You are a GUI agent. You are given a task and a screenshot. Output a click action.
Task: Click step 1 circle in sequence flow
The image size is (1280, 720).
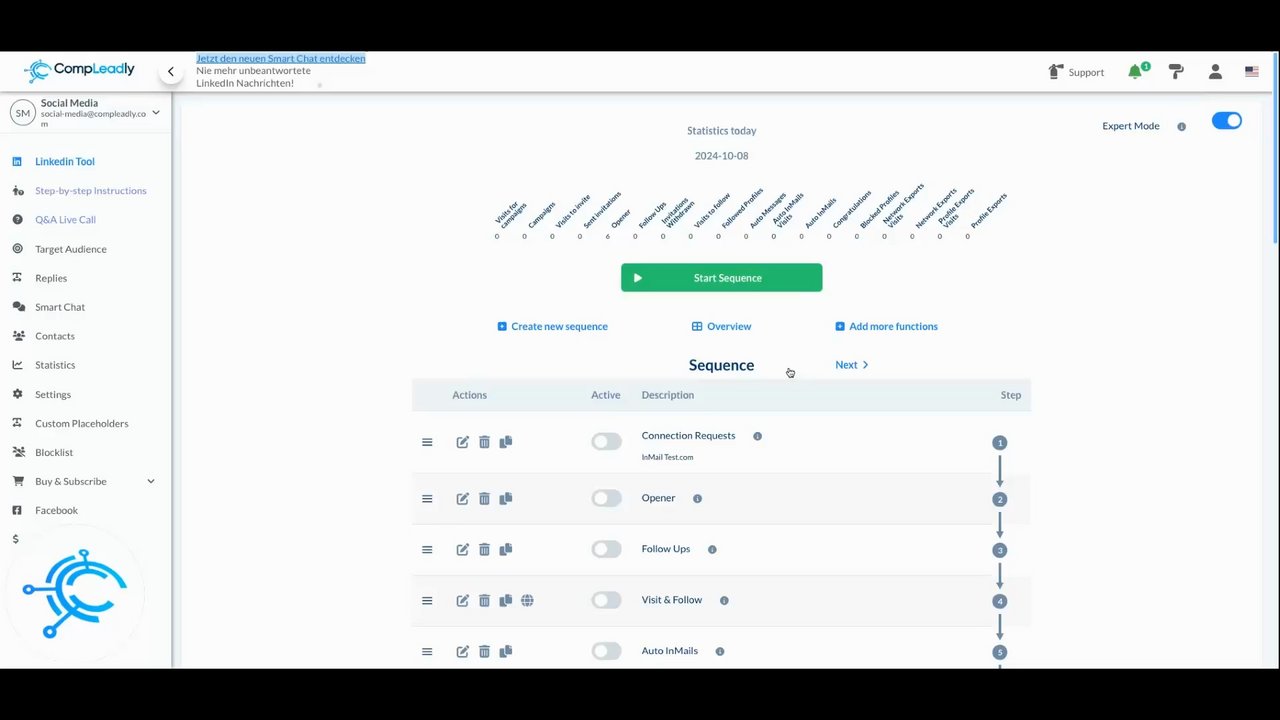pos(999,442)
